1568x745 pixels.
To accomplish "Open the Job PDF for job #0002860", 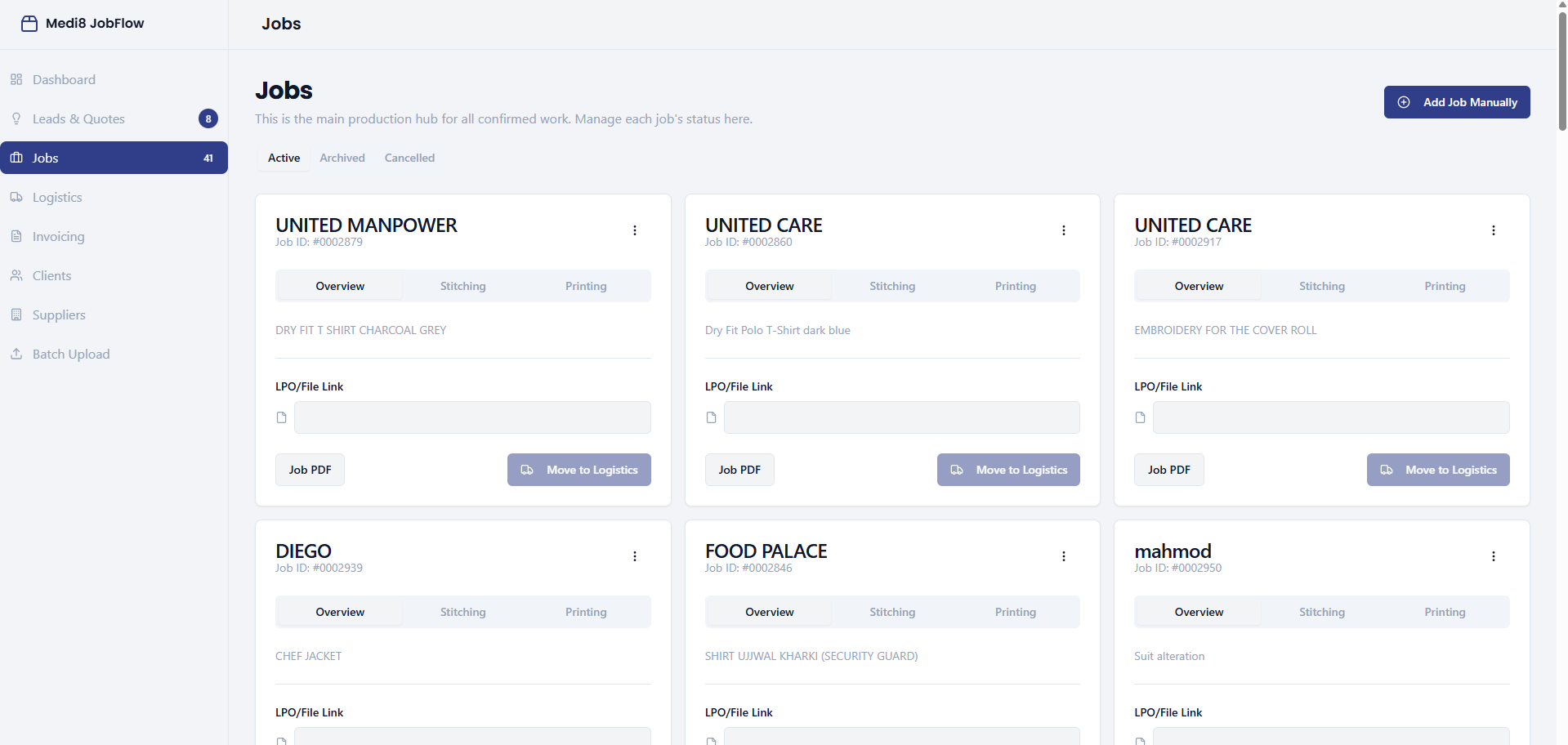I will click(739, 470).
